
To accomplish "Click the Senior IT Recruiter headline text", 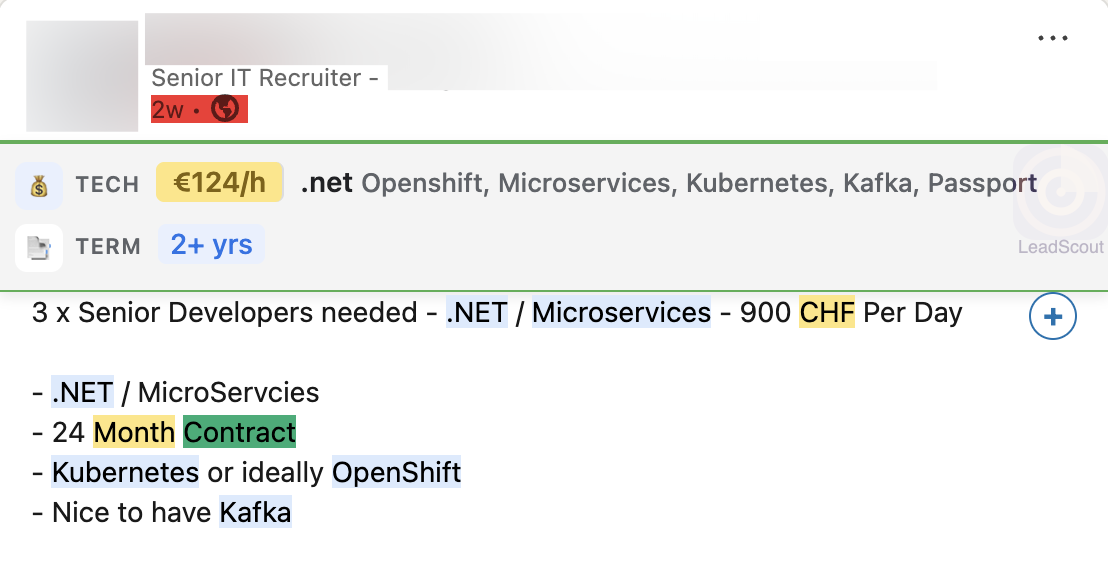I will [x=256, y=78].
